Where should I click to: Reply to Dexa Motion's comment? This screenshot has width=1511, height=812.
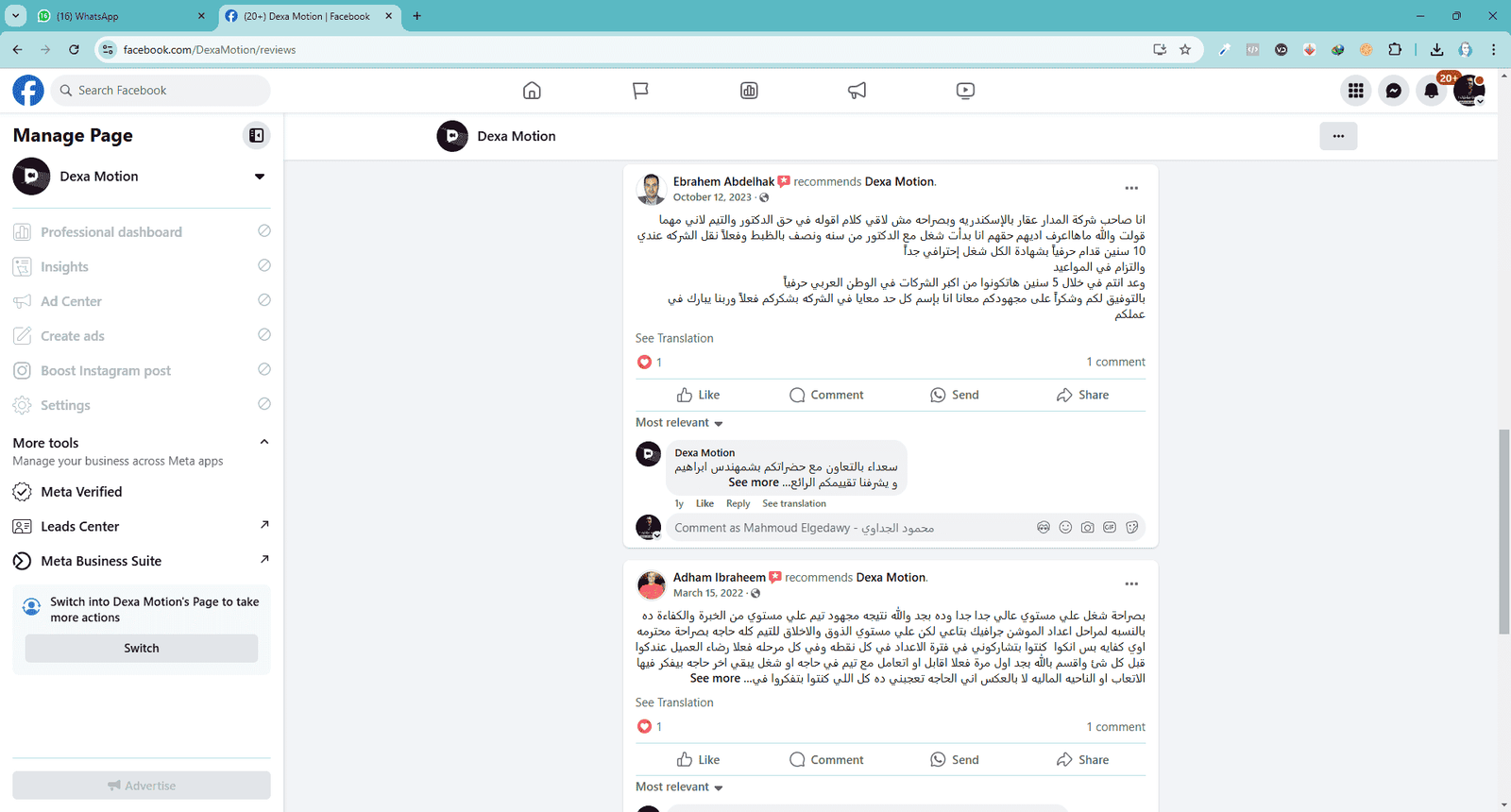click(738, 504)
